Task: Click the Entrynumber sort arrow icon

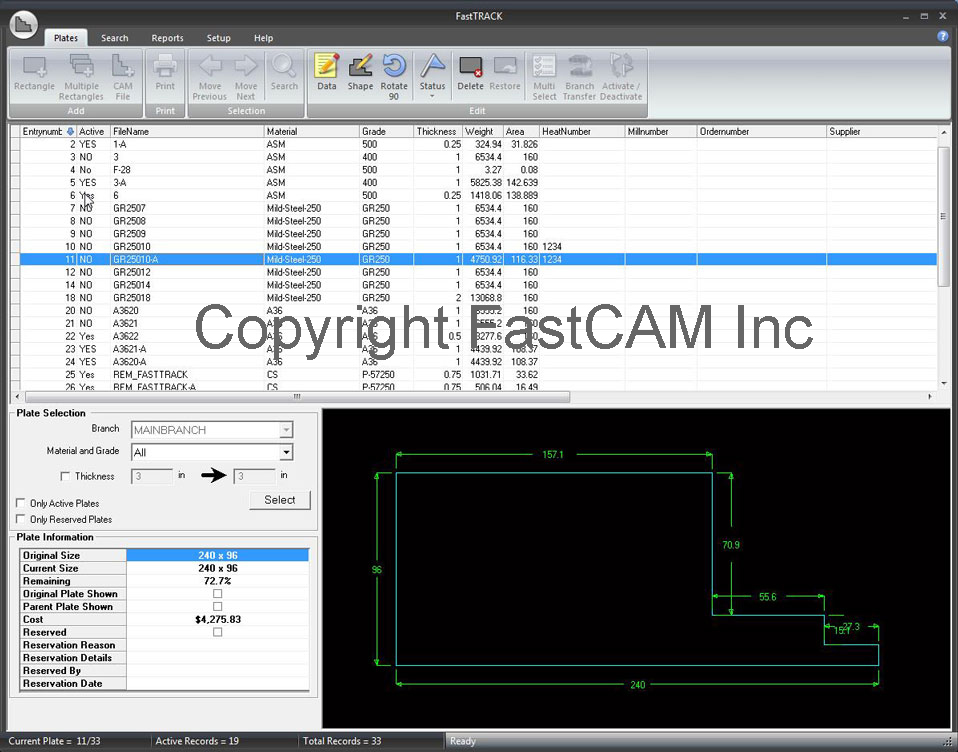Action: pyautogui.click(x=70, y=131)
